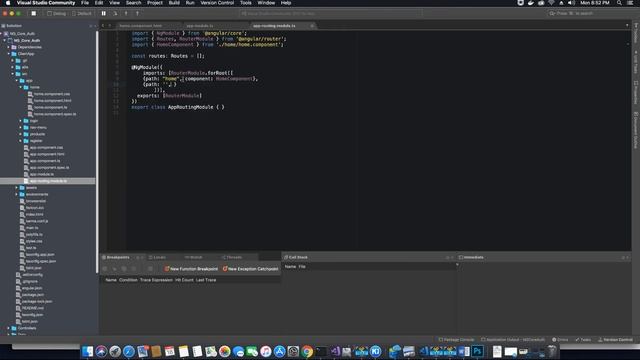Click New Exception Catchpoint button

tap(250, 269)
